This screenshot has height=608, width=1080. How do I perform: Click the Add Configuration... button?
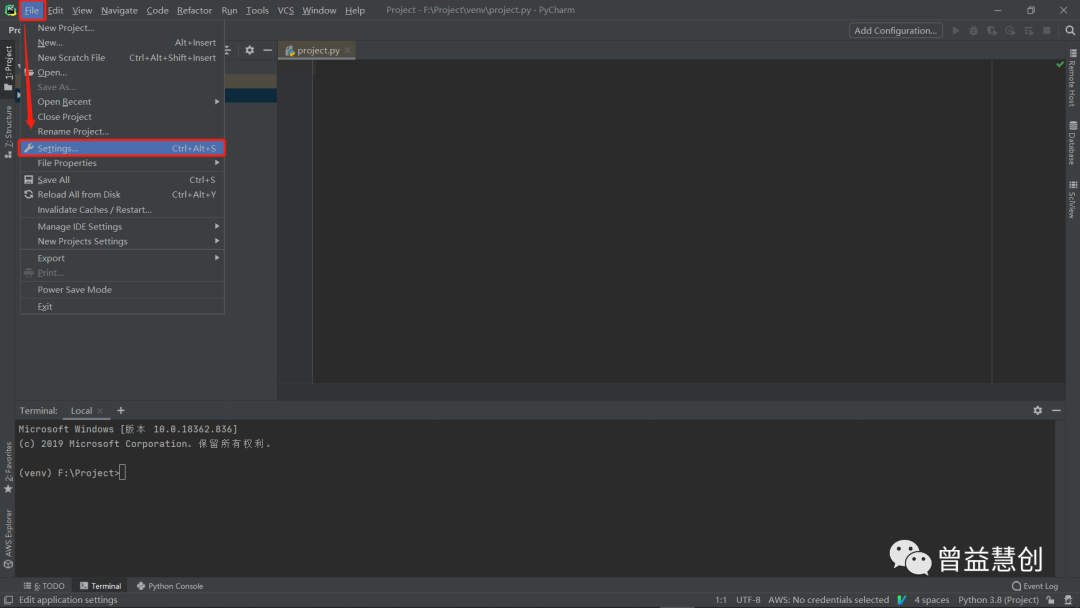coord(895,31)
